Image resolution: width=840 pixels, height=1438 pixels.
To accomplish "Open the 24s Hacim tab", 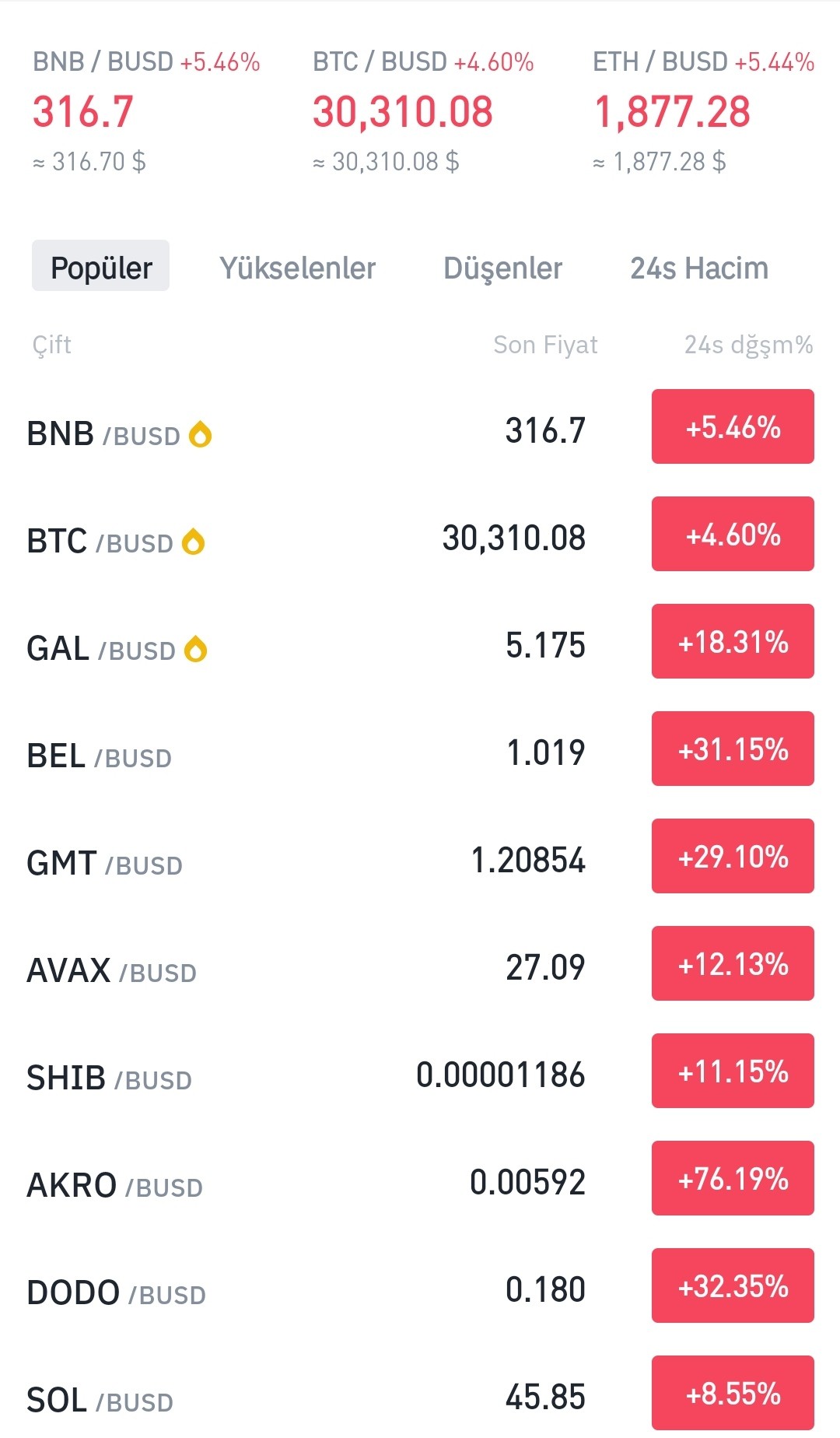I will point(699,268).
